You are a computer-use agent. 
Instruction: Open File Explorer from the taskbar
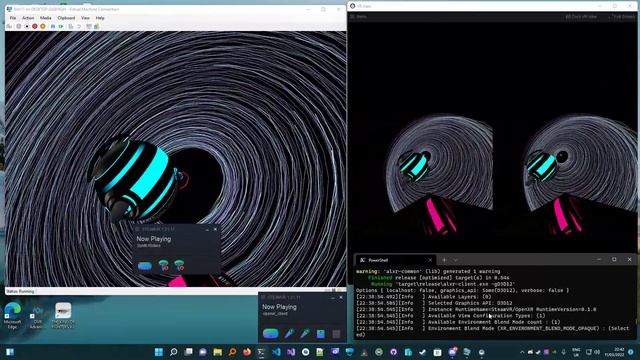click(218, 352)
